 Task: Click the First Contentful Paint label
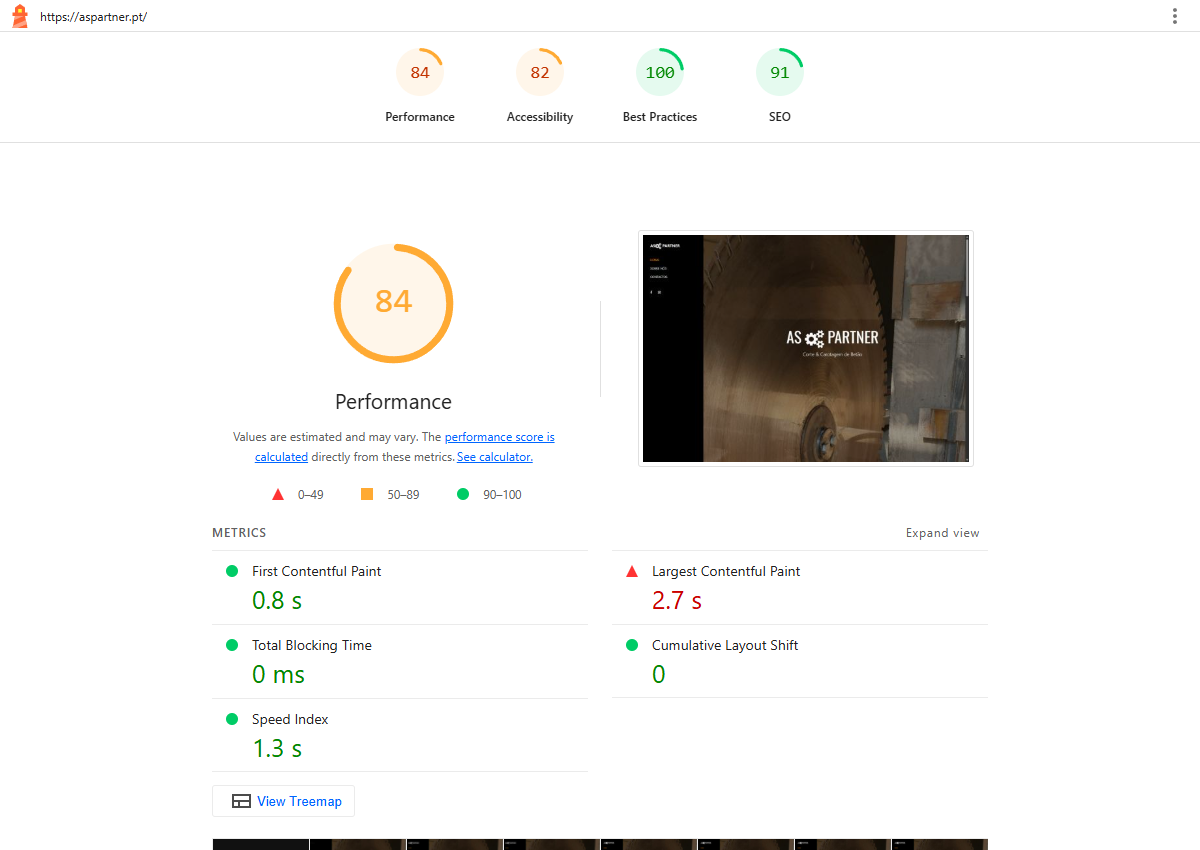(x=317, y=571)
